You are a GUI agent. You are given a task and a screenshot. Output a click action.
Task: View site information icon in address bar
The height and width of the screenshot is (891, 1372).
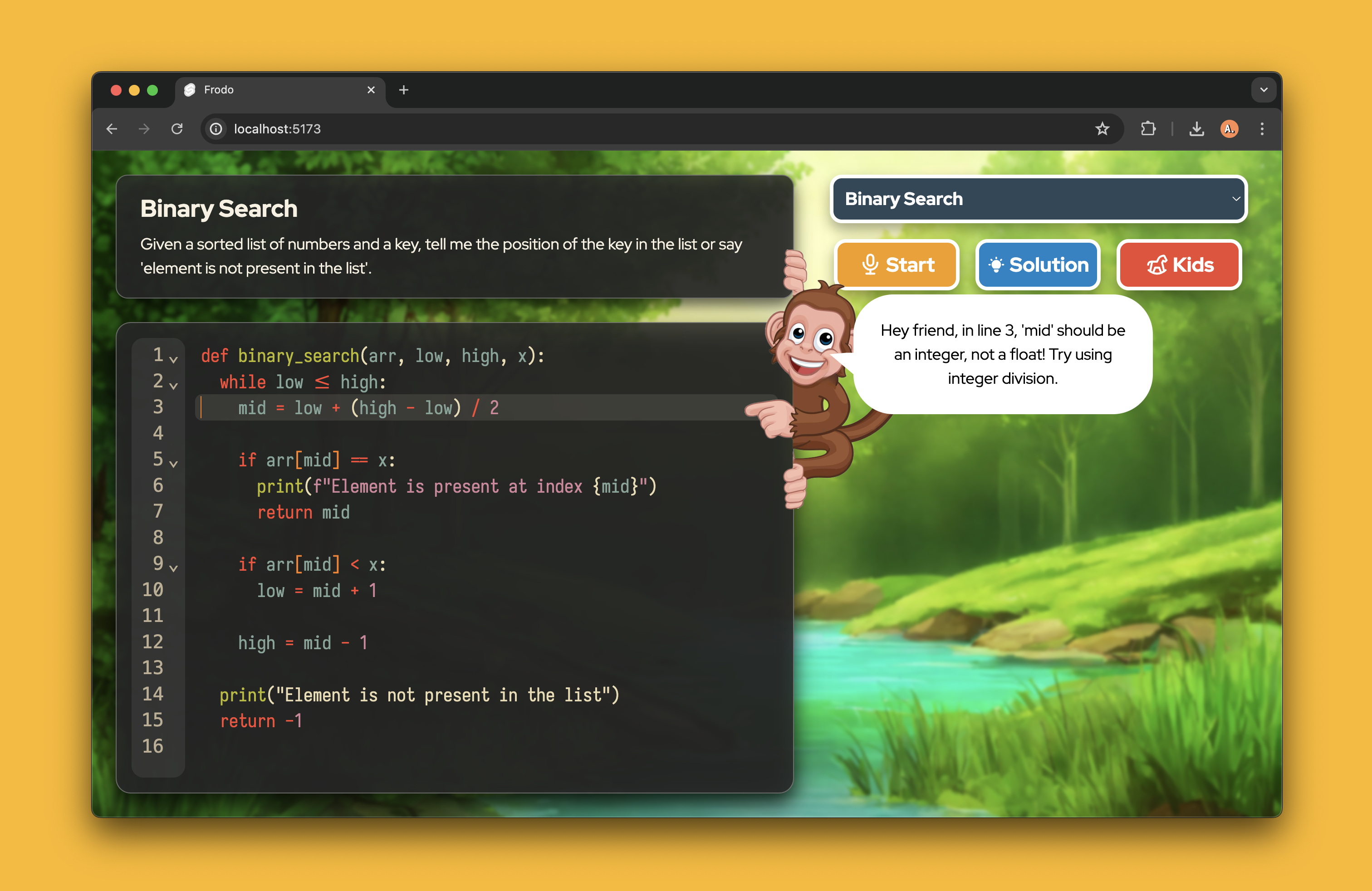[216, 129]
